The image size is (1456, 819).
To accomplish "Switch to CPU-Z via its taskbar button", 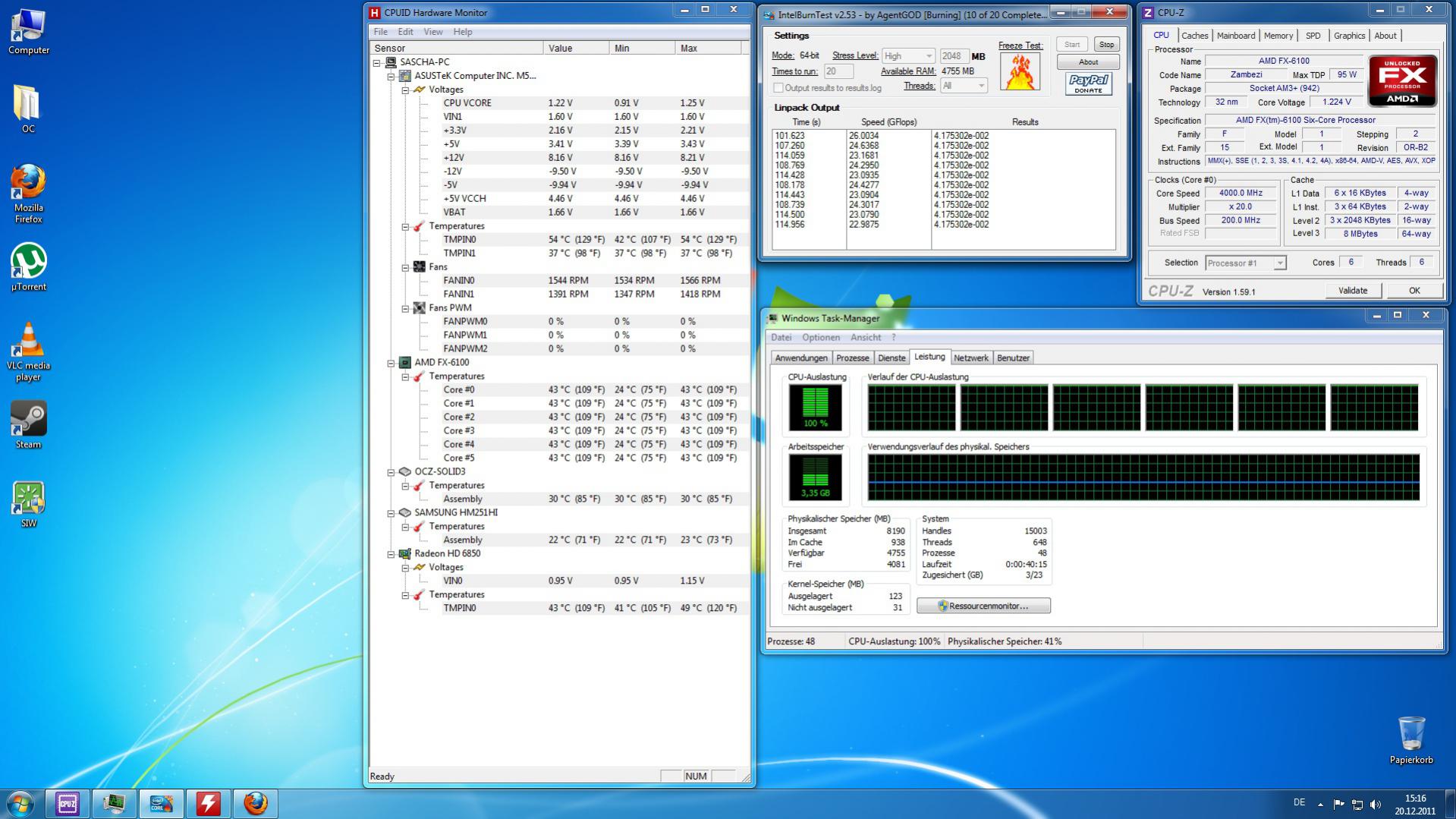I will point(68,803).
